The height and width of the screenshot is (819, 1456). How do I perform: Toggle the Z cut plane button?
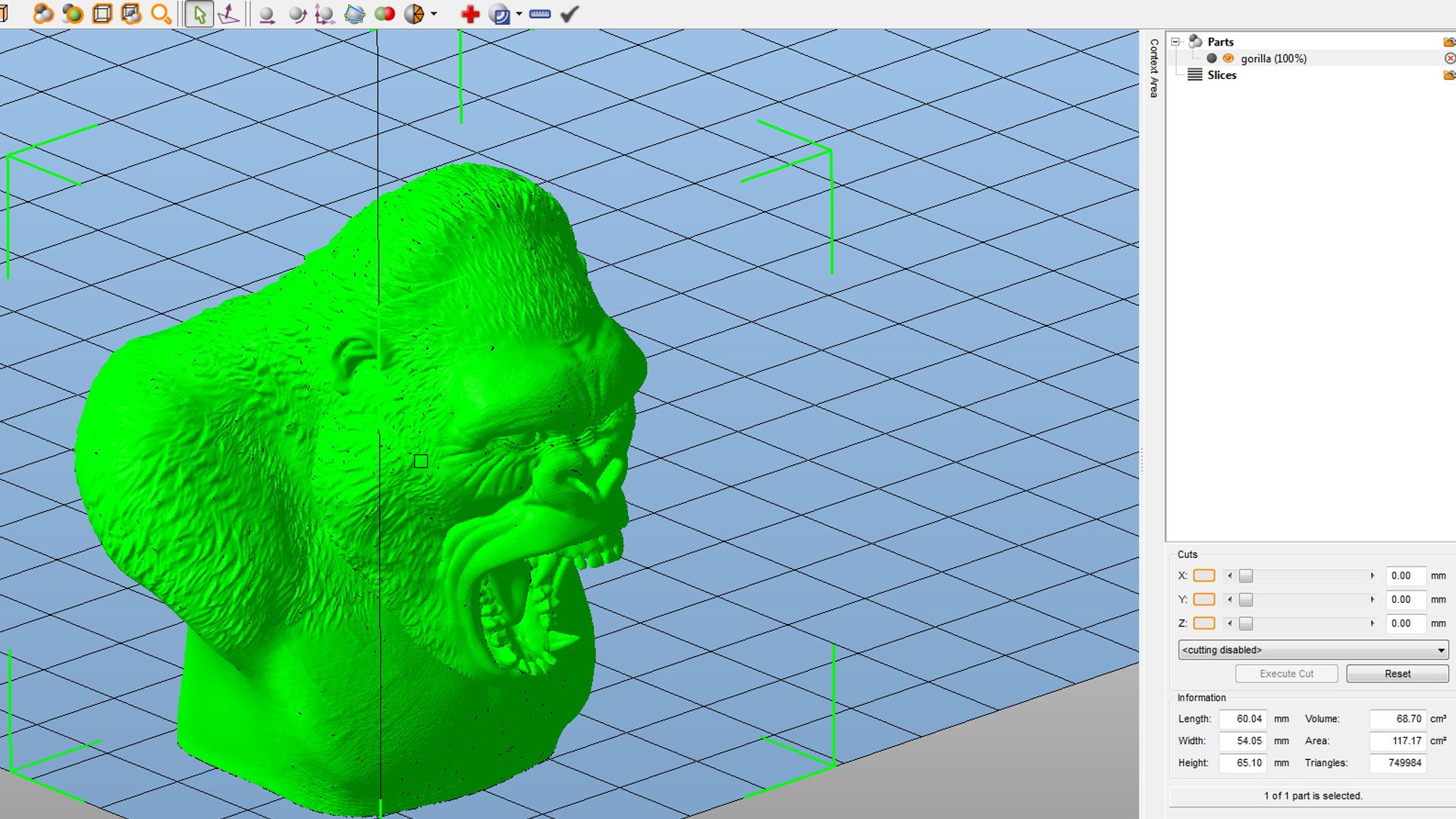click(x=1204, y=623)
